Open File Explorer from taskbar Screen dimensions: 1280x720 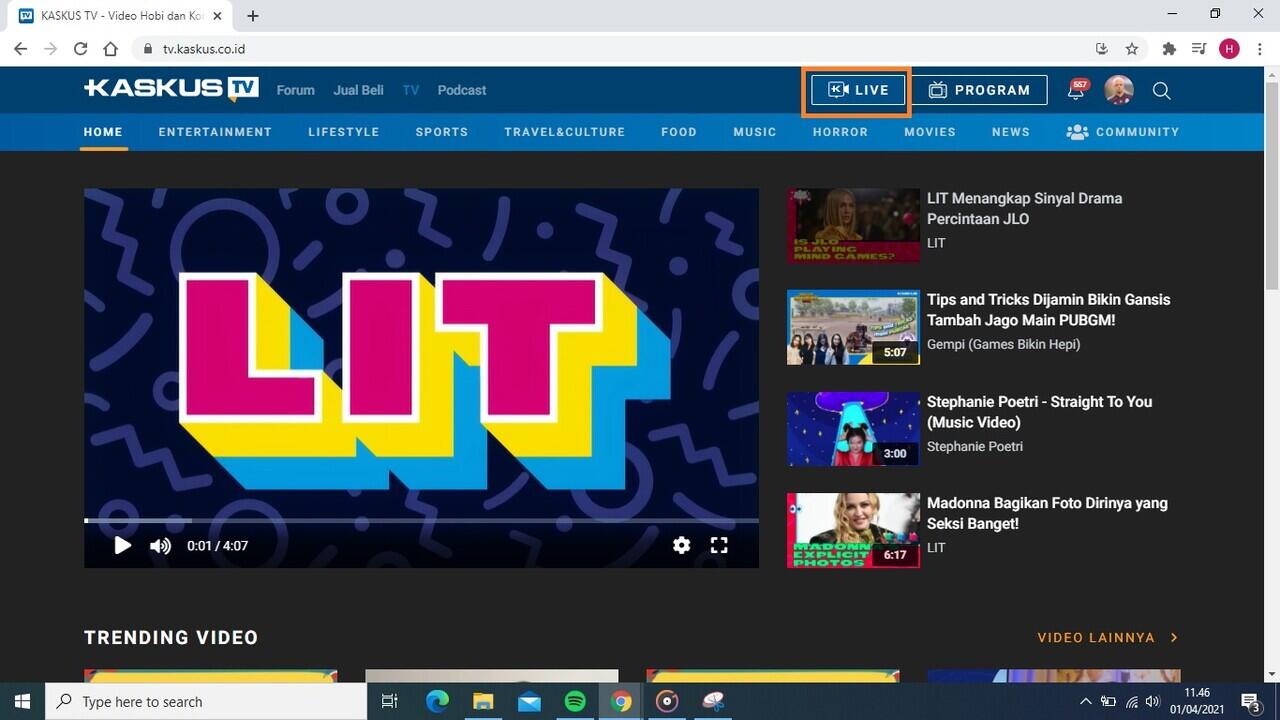(x=483, y=701)
